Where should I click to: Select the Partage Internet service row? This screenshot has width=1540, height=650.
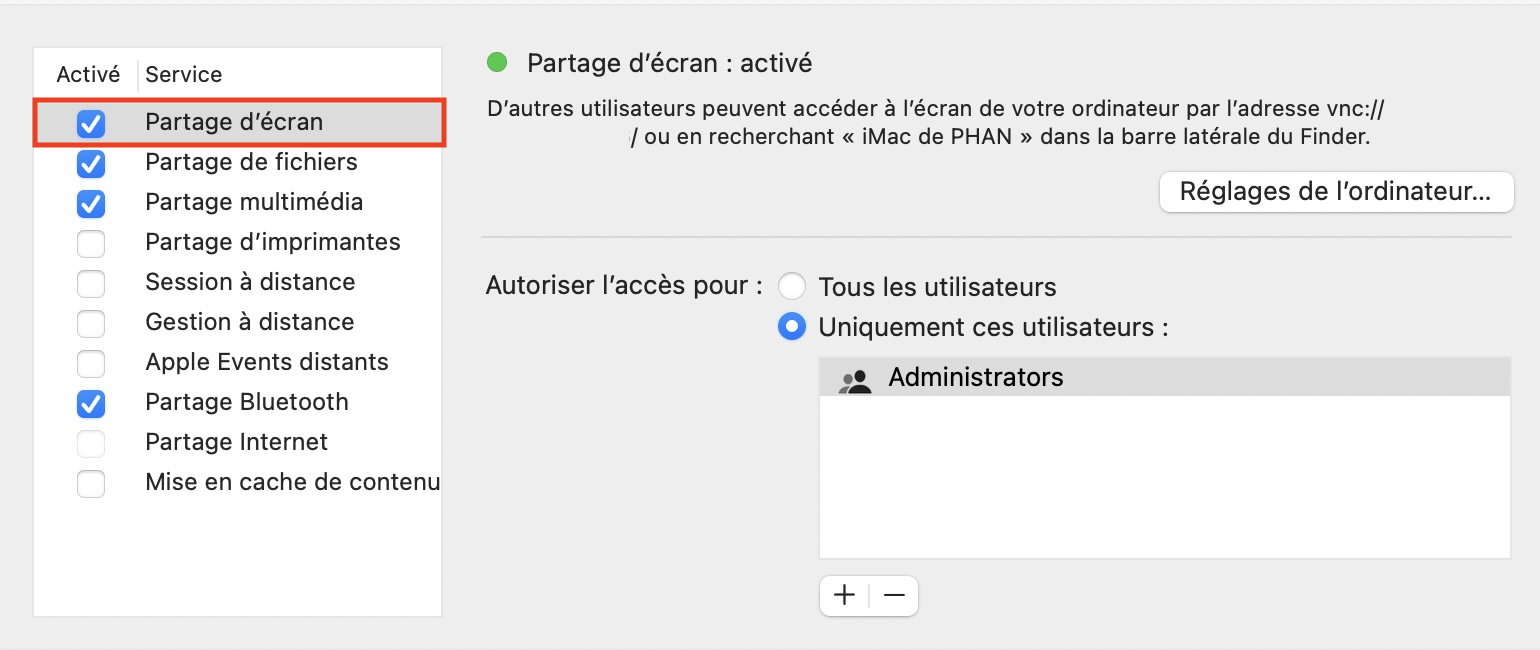pyautogui.click(x=238, y=442)
